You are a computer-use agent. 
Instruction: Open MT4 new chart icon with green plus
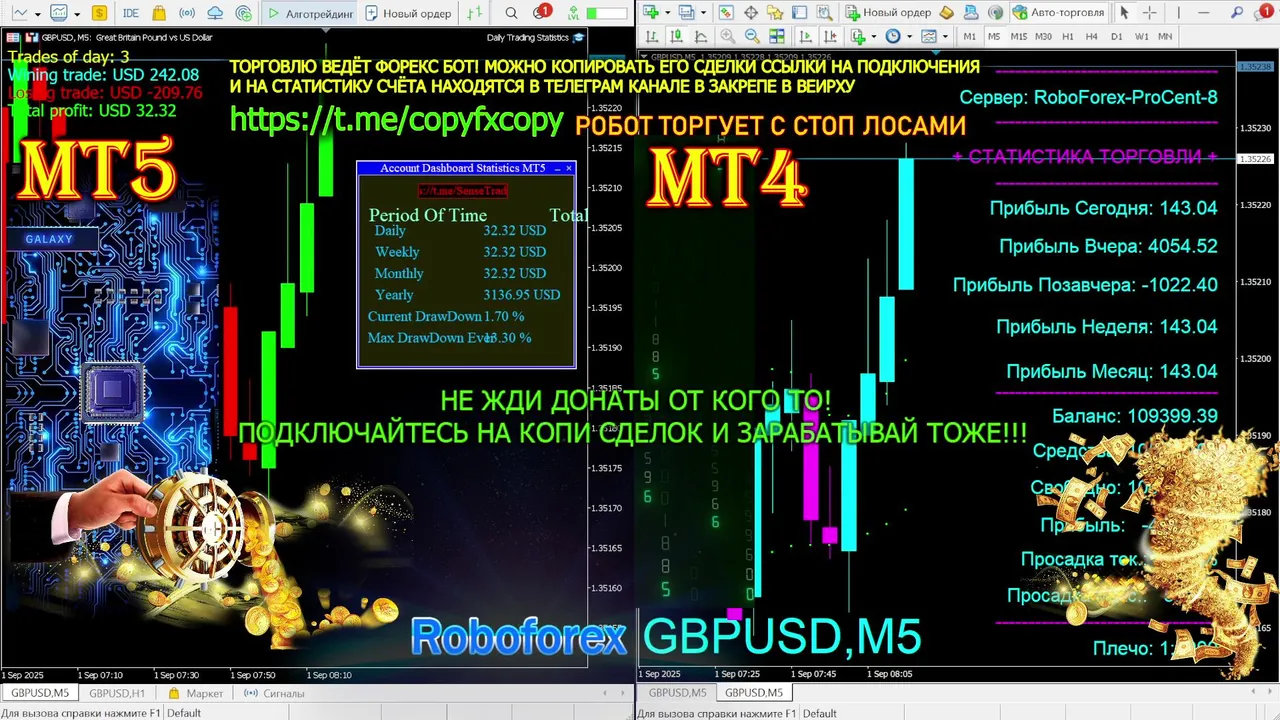pyautogui.click(x=651, y=13)
